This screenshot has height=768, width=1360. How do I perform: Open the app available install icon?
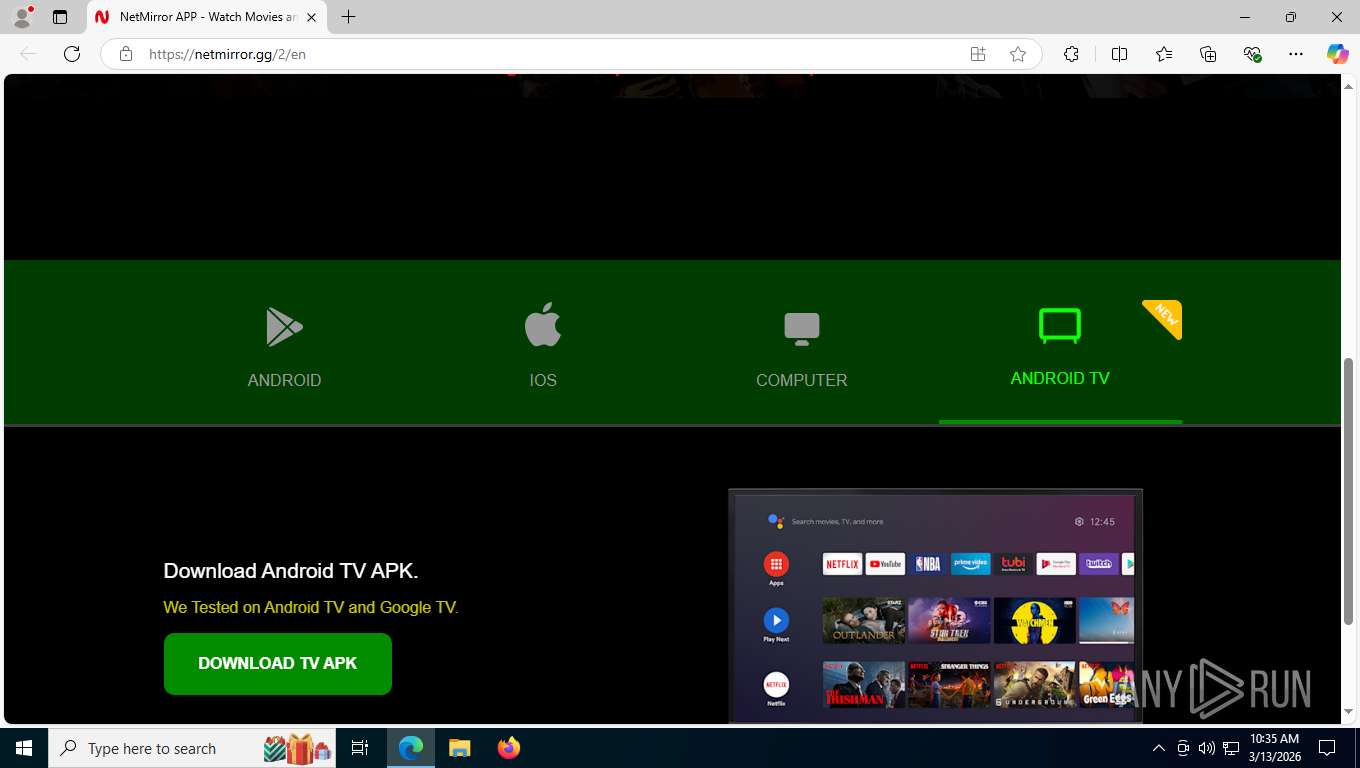pos(978,54)
